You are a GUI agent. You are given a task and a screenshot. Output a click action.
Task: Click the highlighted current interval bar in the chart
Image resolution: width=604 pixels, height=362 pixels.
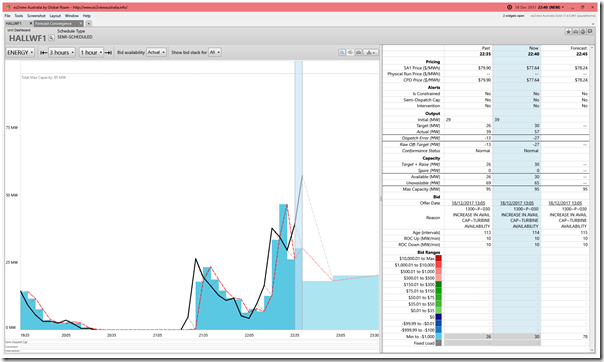point(299,195)
